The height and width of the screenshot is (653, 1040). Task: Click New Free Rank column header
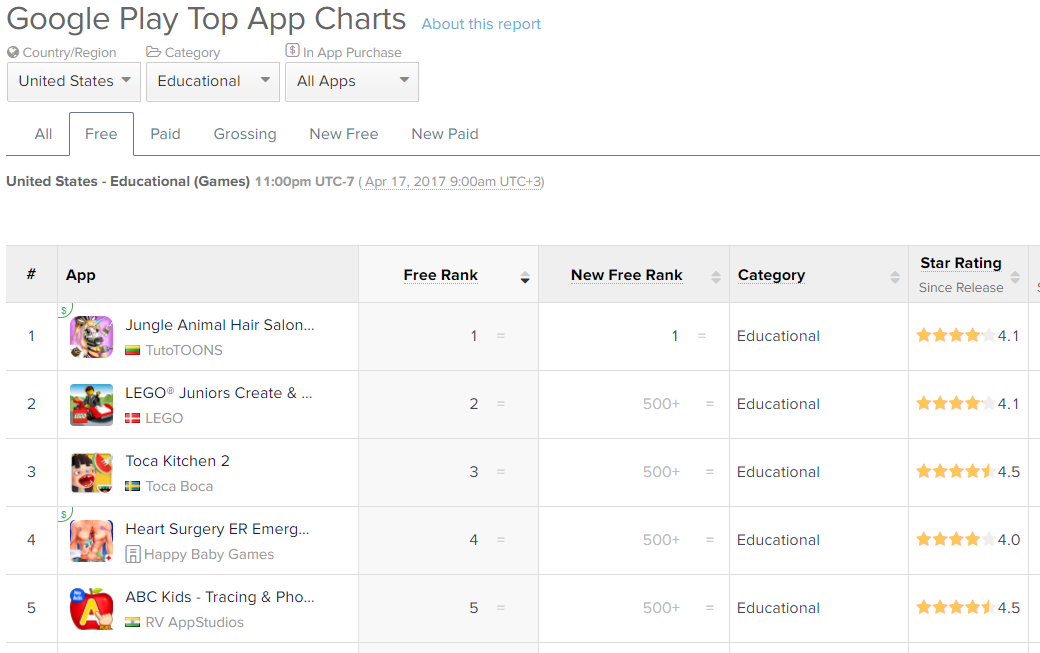[x=627, y=275]
